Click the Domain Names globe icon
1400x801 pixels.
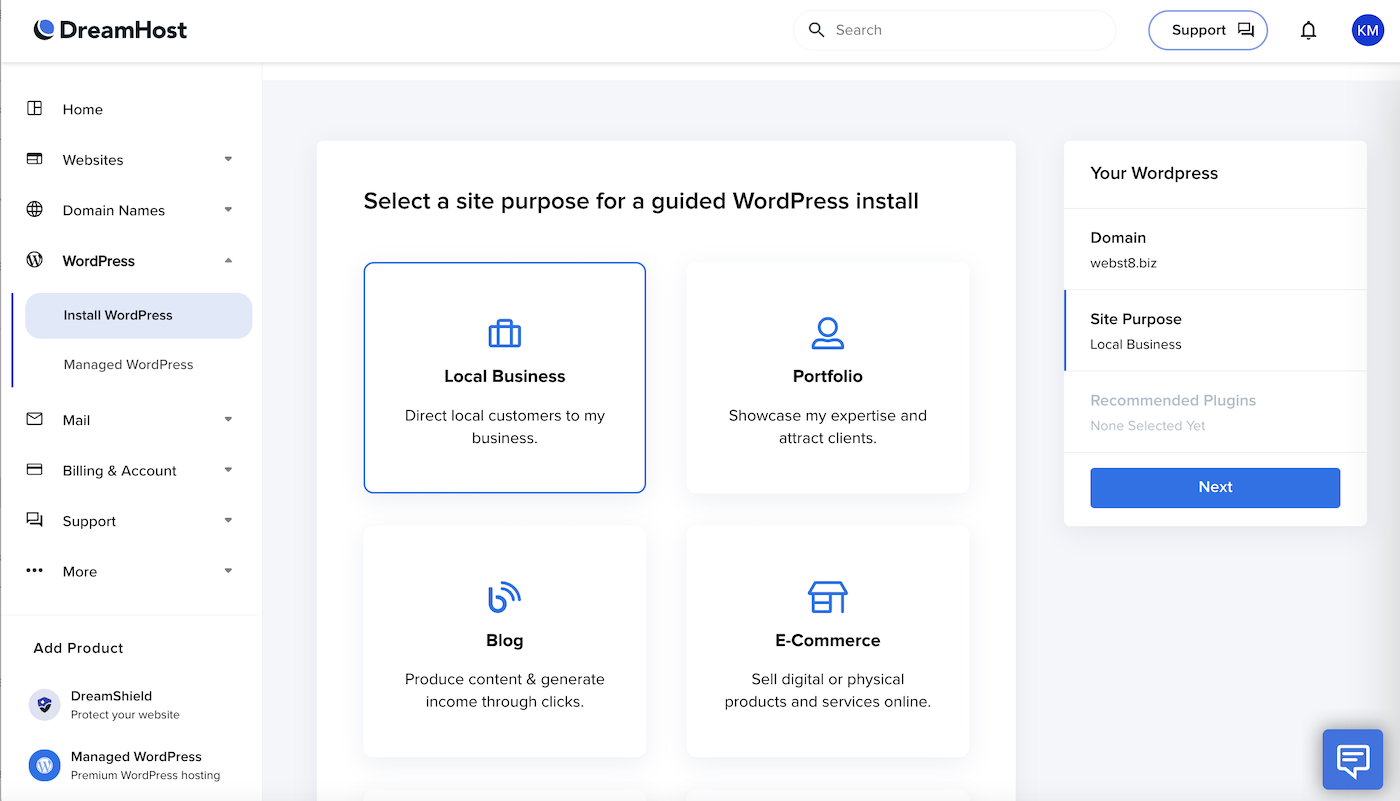[35, 209]
